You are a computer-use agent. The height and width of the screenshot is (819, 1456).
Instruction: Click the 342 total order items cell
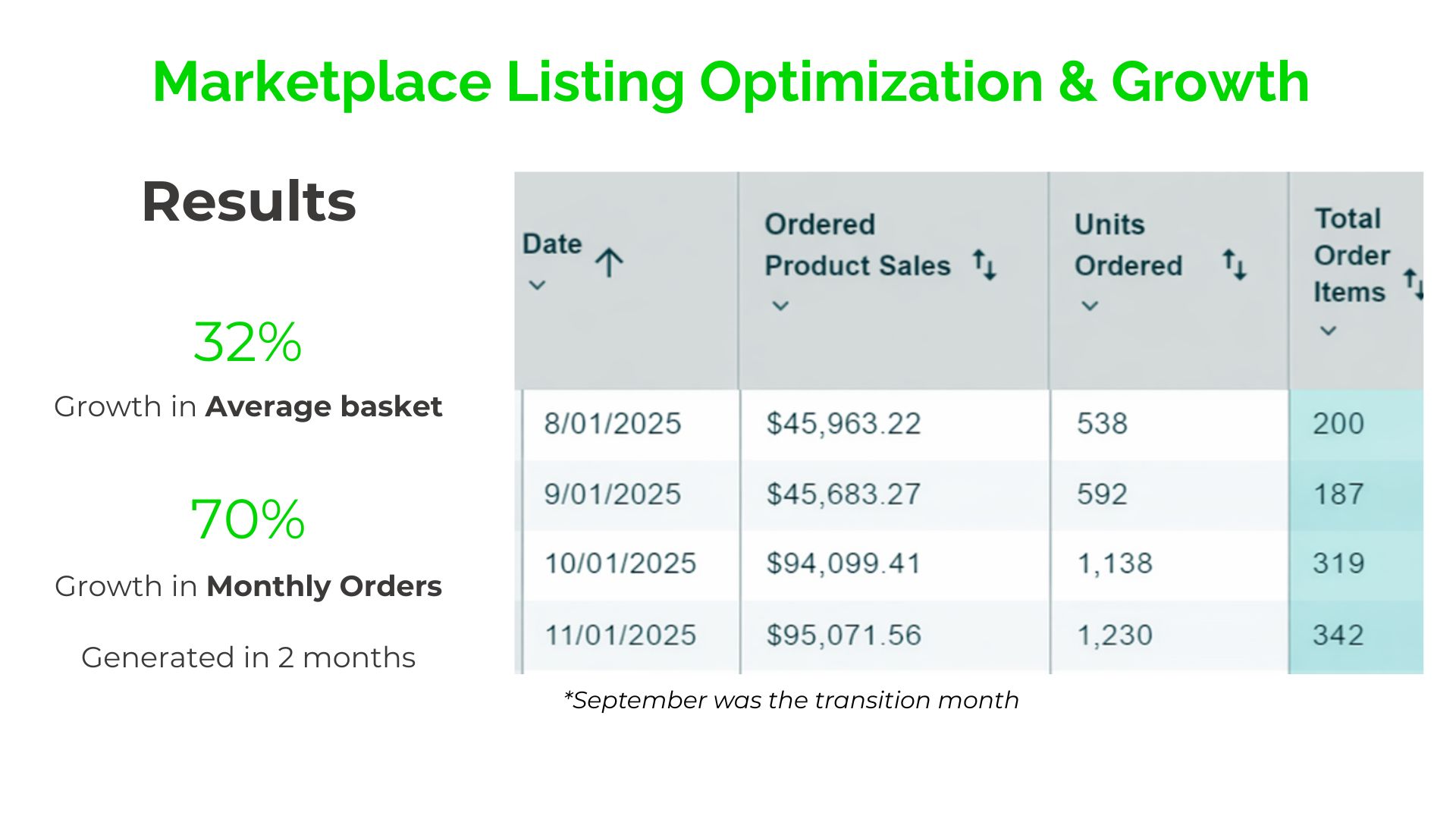[x=1338, y=635]
